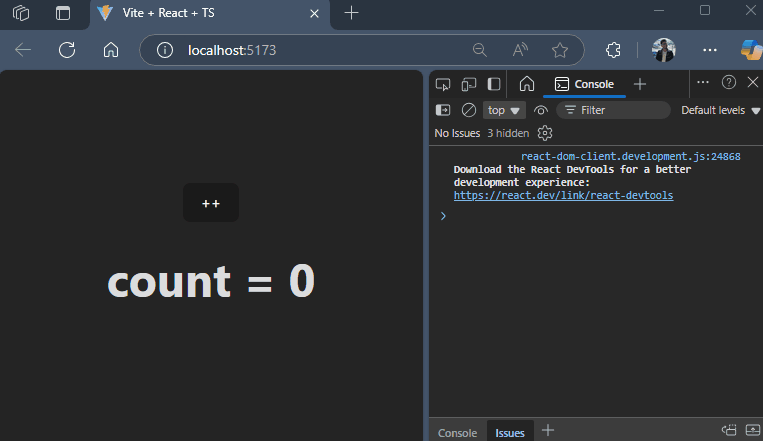Click the ++ increment button

click(211, 202)
